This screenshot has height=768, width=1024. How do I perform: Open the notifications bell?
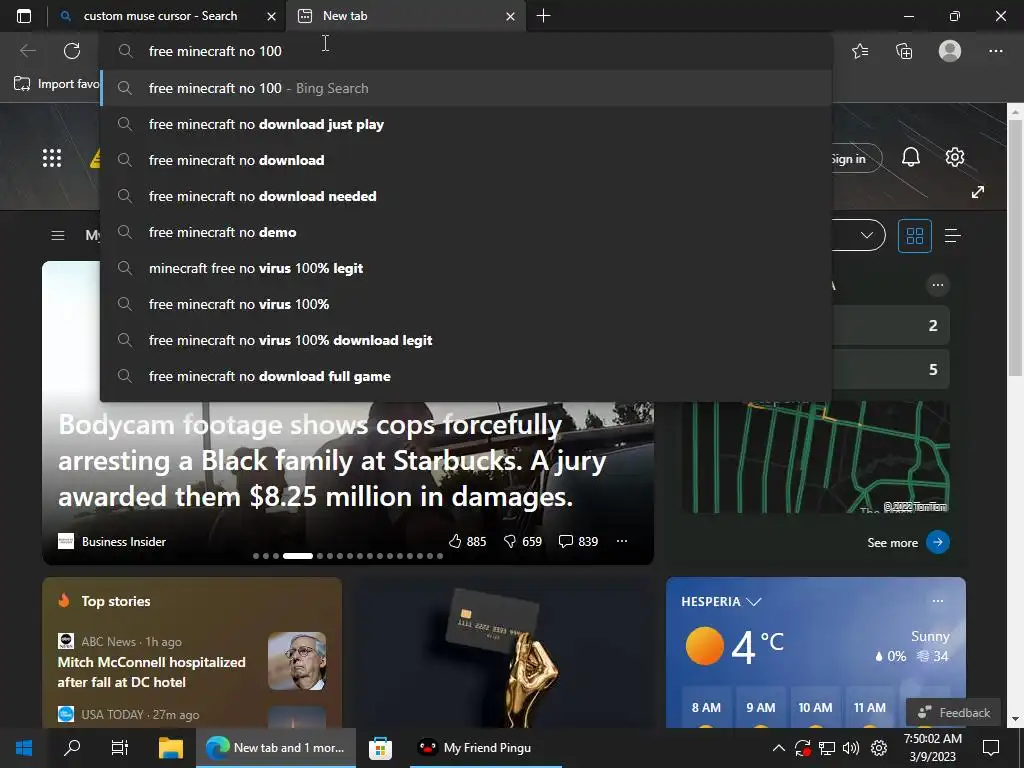911,157
